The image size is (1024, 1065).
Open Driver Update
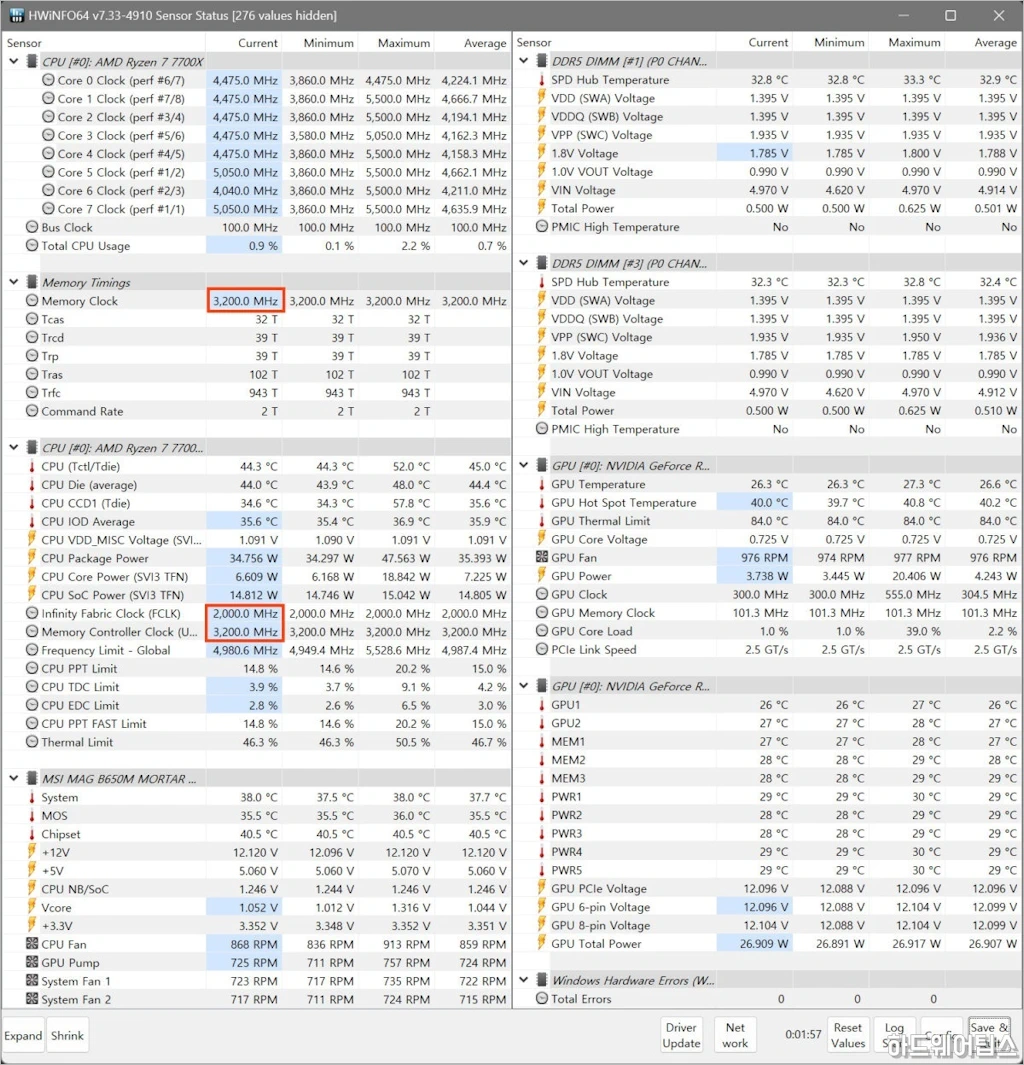click(x=681, y=1035)
